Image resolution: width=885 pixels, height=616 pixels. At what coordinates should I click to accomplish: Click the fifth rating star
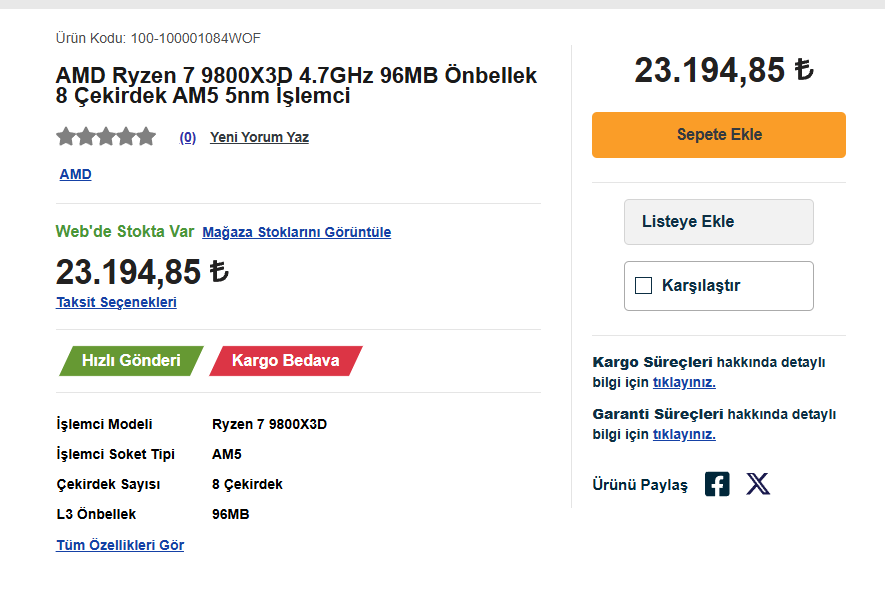coord(146,137)
